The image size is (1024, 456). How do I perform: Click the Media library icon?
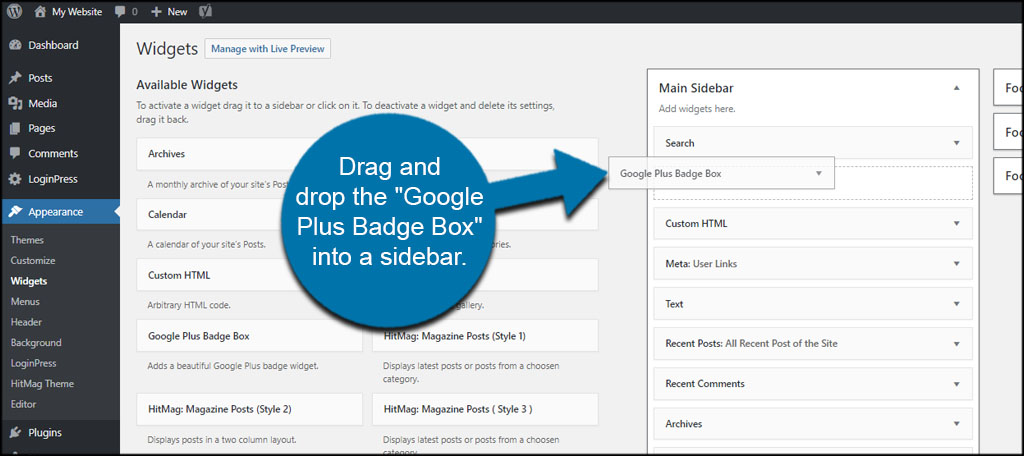pos(15,103)
